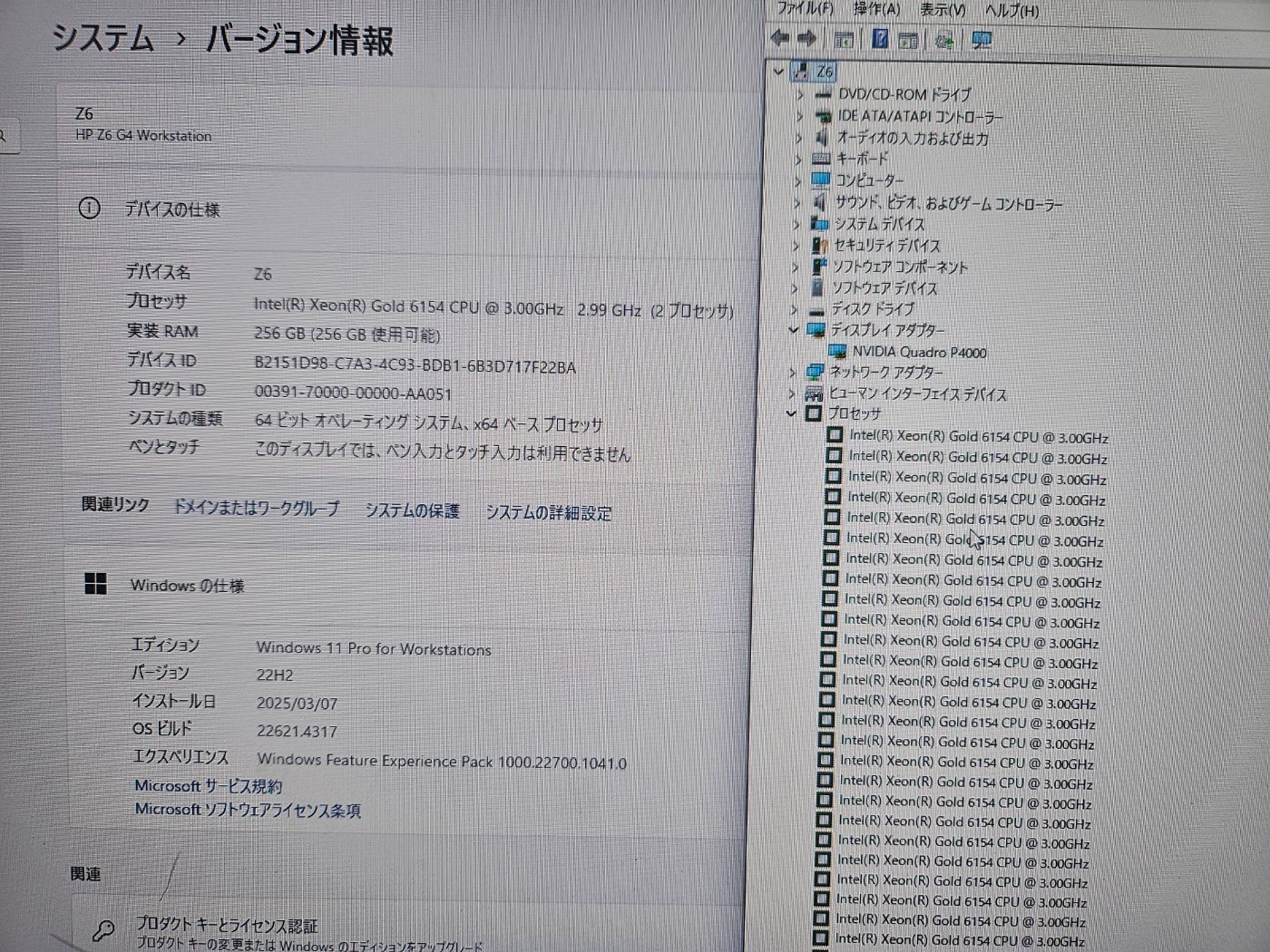Toggle the console tree show/hide toolbar icon
The height and width of the screenshot is (952, 1270).
(x=844, y=40)
